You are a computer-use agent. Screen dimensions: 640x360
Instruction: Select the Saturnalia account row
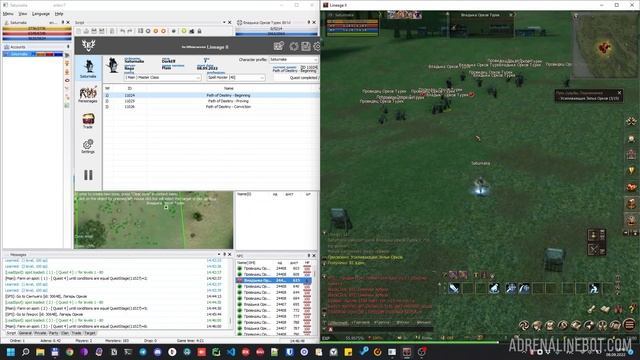[x=33, y=54]
